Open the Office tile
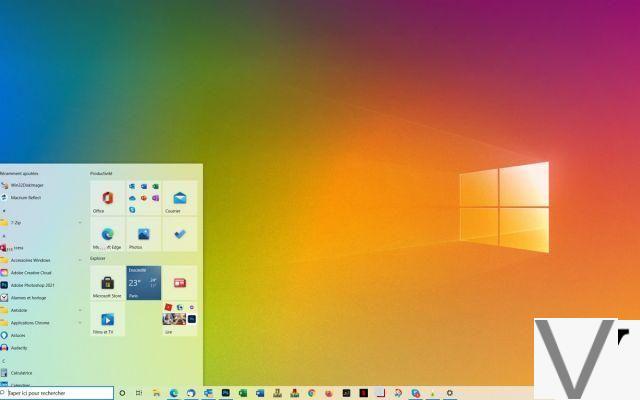Image resolution: width=640 pixels, height=400 pixels. click(x=107, y=198)
